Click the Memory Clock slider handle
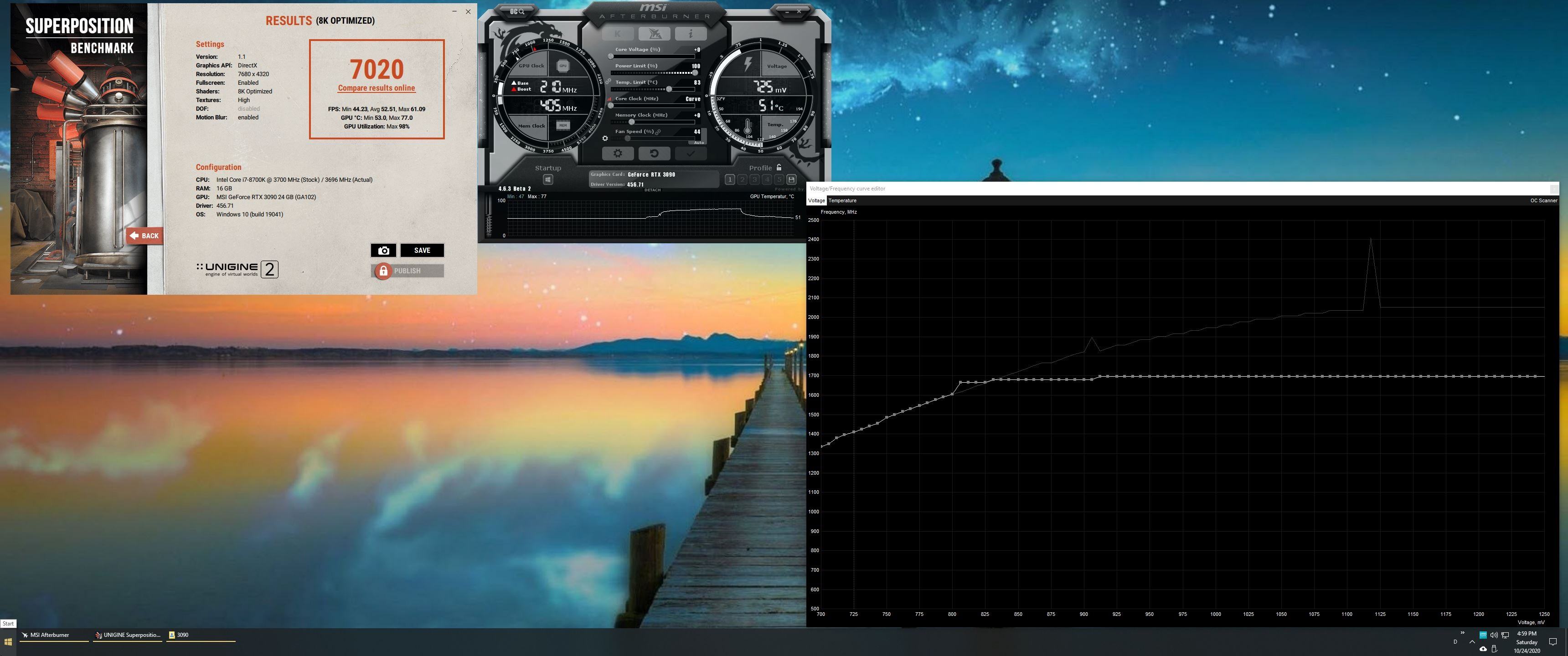 [631, 122]
